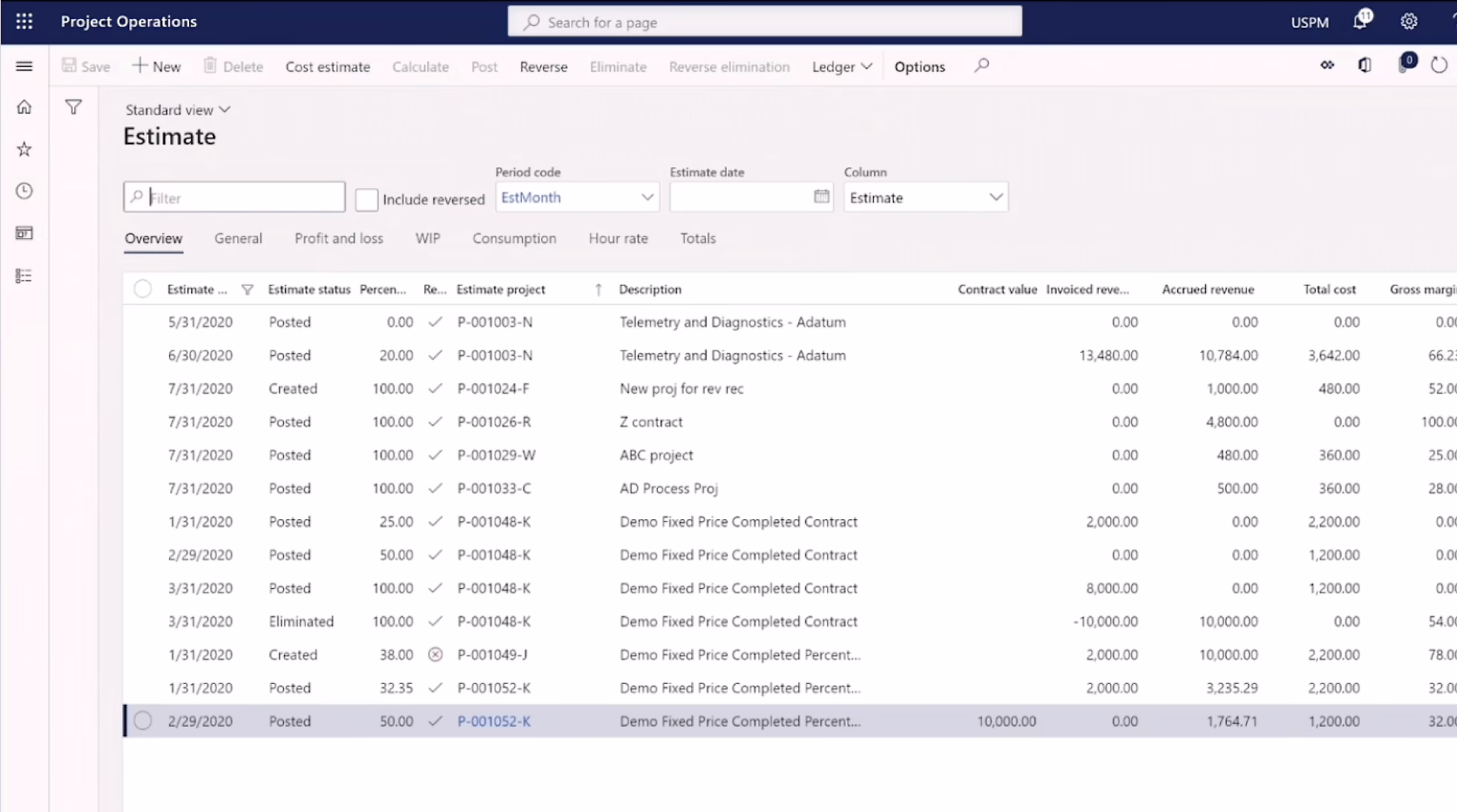Open the Estimate date calendar picker
This screenshot has height=812, width=1457.
tap(822, 197)
